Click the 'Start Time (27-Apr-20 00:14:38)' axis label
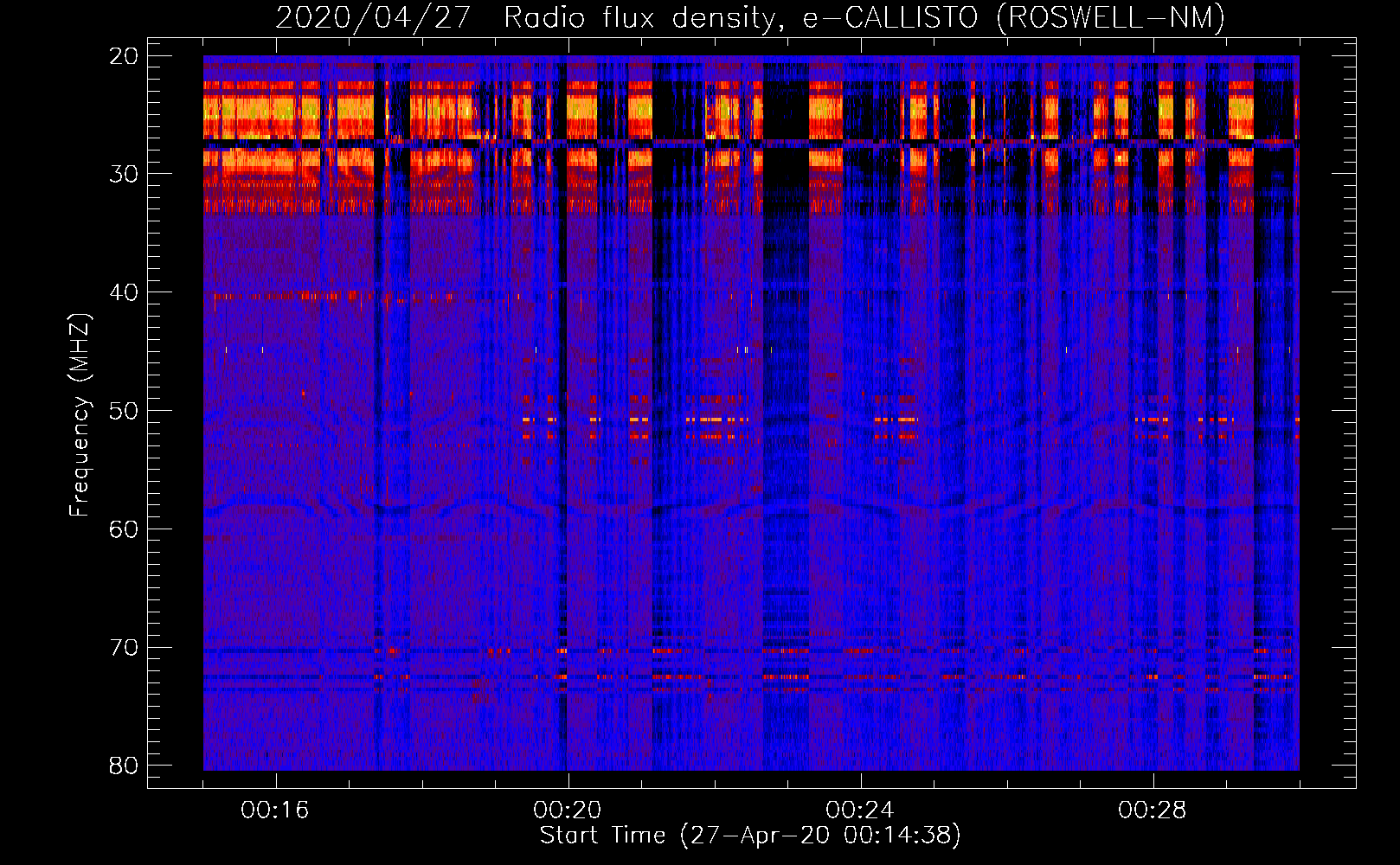This screenshot has height=865, width=1400. 750,836
